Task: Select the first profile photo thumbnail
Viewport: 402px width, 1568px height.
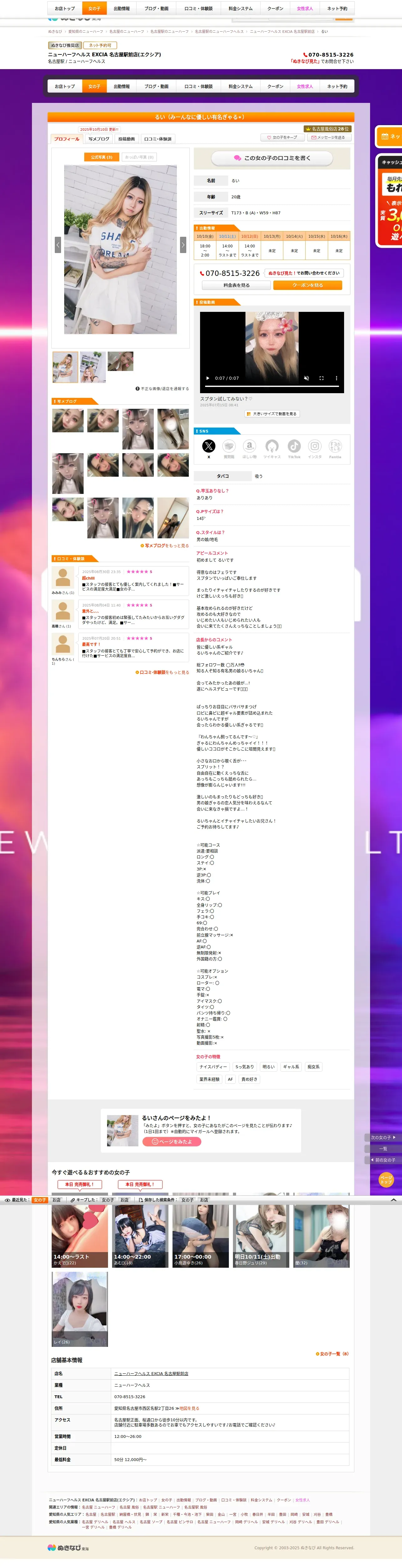Action: pos(65,367)
